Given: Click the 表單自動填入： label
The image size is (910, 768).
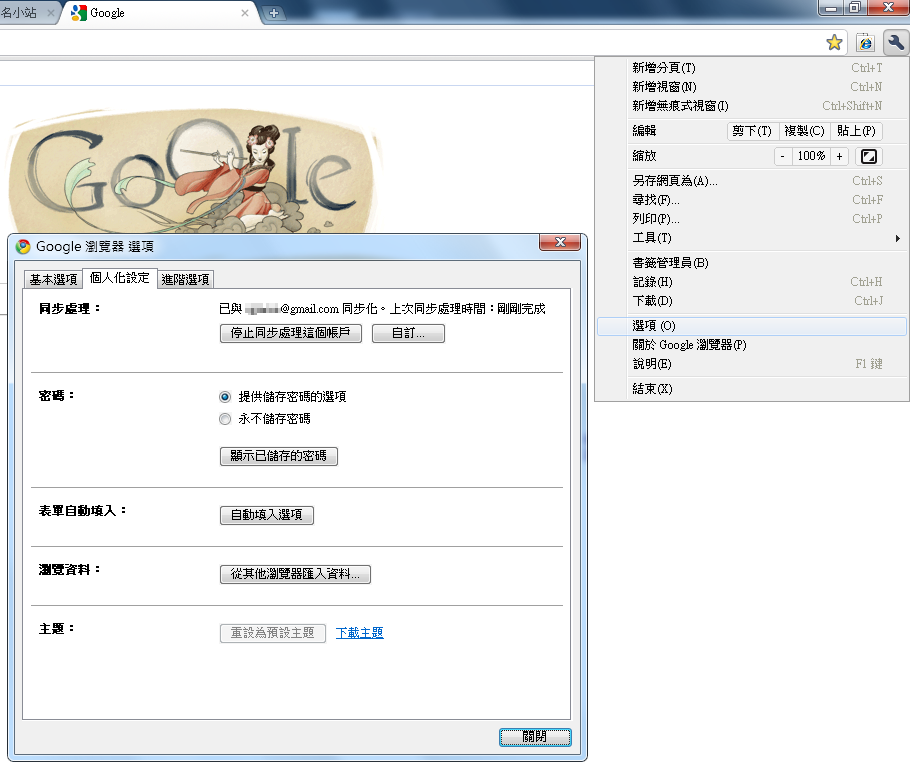Looking at the screenshot, I should [x=82, y=511].
